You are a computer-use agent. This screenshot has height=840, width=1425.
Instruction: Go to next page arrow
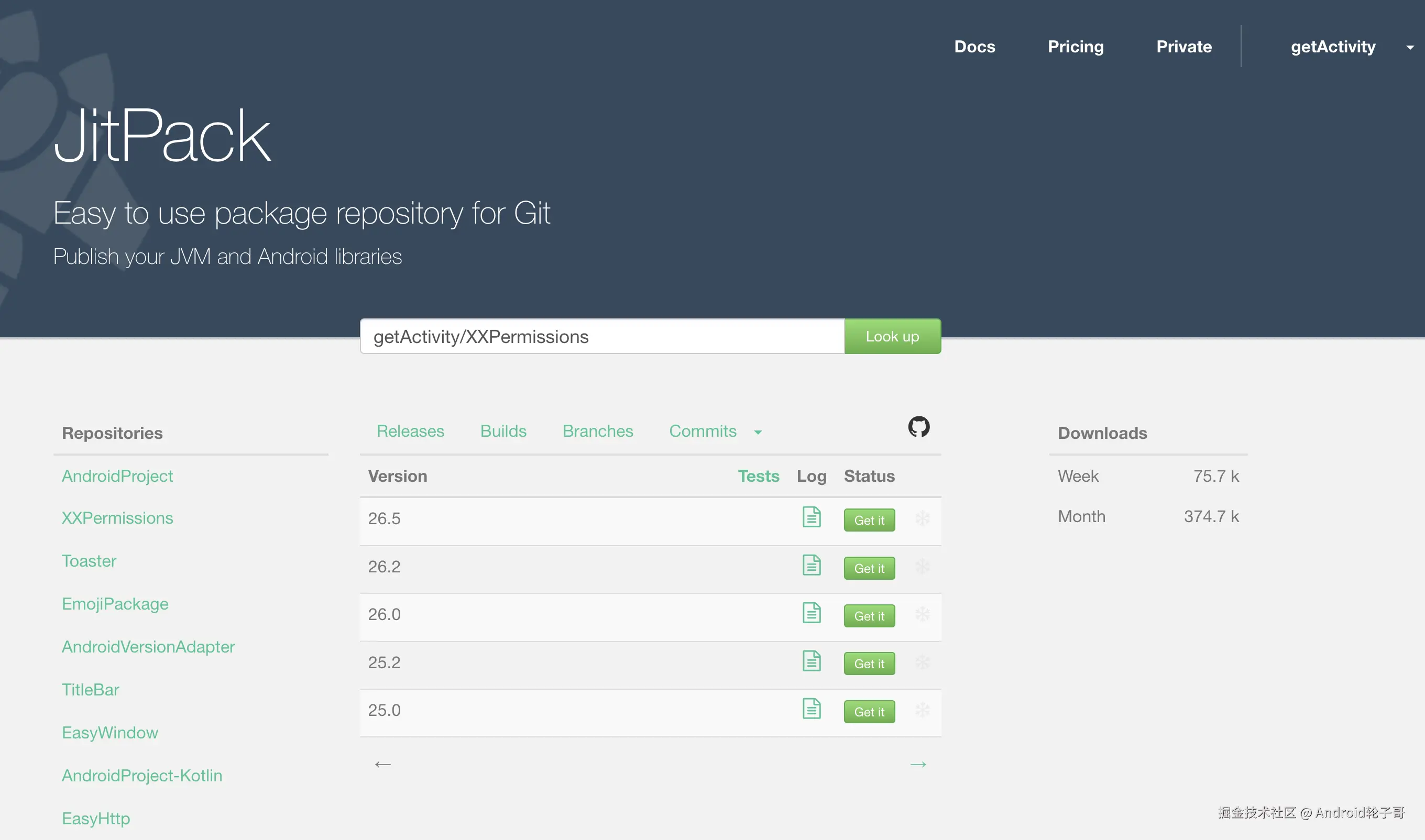point(918,764)
